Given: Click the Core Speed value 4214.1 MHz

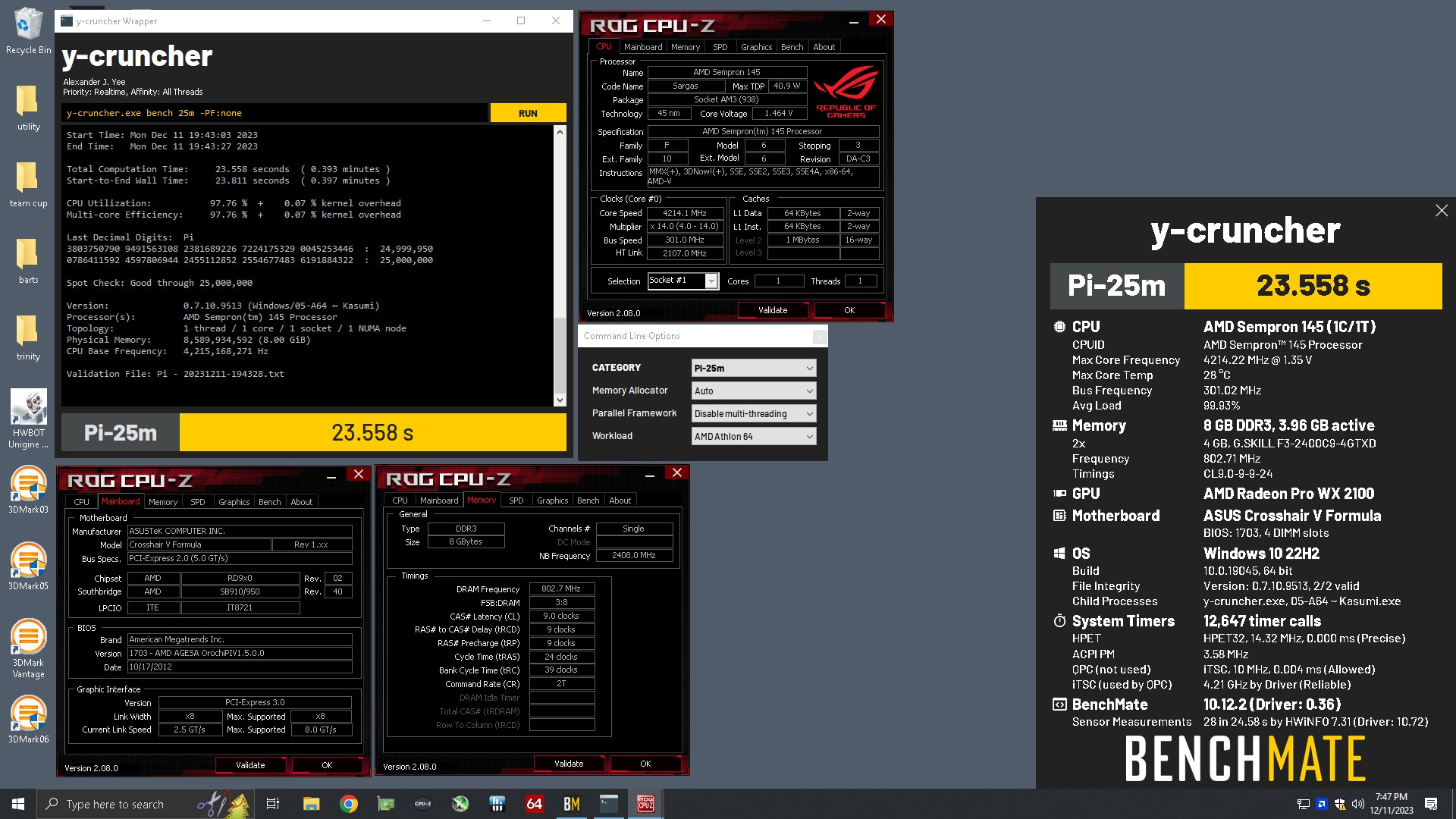Looking at the screenshot, I should (x=685, y=213).
